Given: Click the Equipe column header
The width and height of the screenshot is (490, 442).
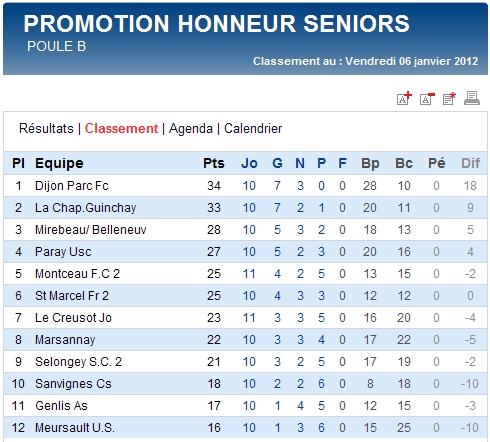Looking at the screenshot, I should pos(59,163).
